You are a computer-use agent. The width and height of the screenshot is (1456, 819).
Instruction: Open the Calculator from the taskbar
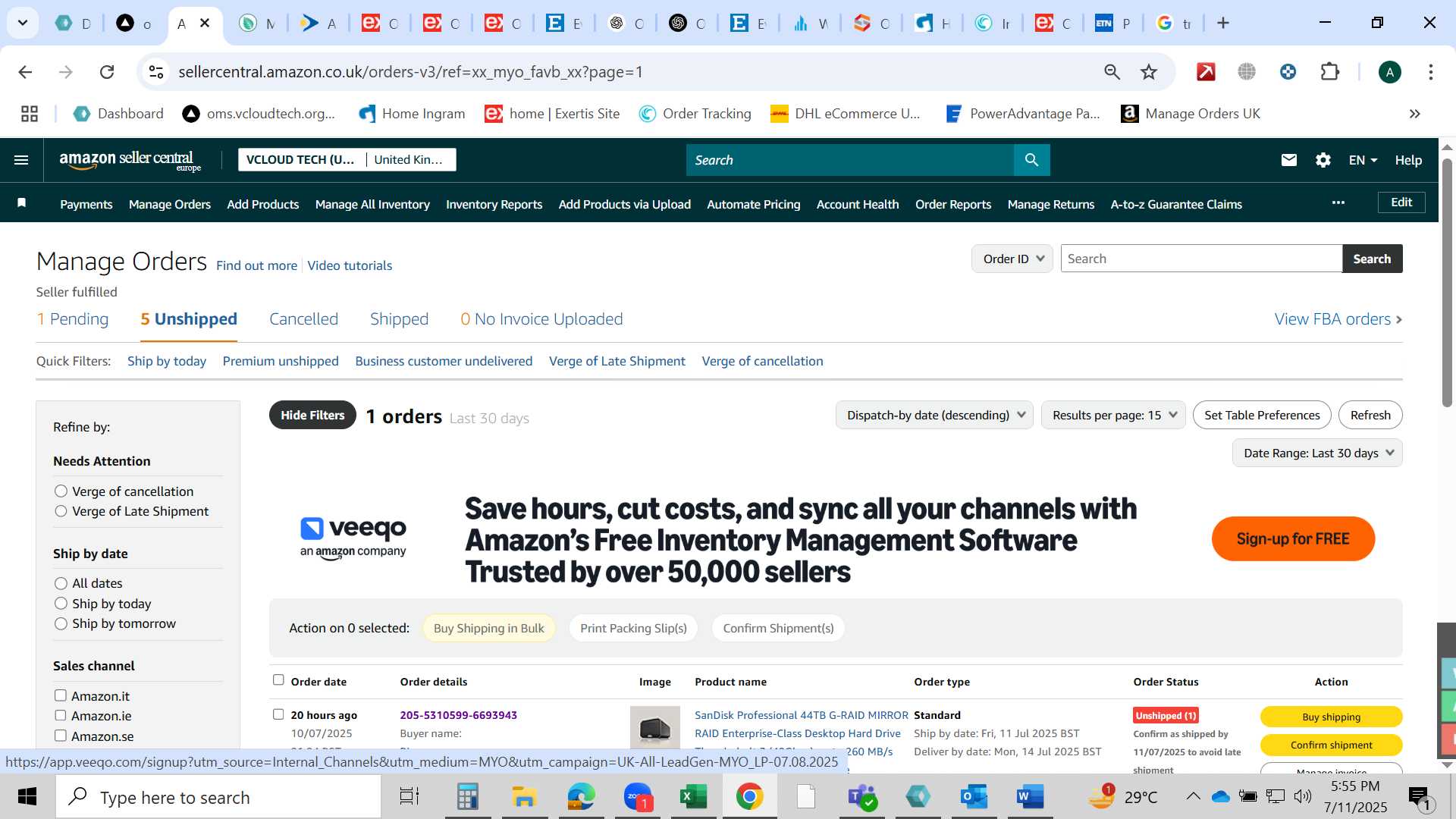pos(467,797)
